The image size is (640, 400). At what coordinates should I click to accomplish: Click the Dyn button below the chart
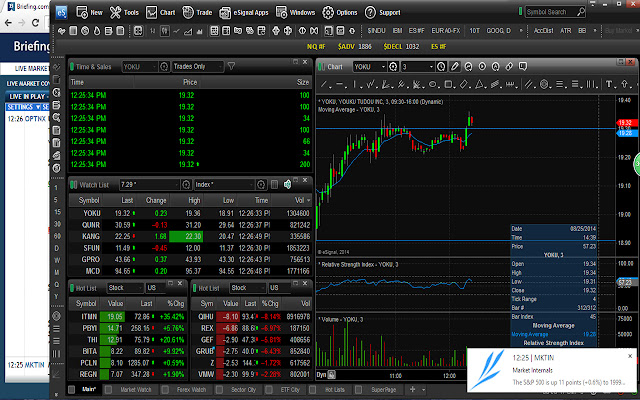pyautogui.click(x=321, y=374)
